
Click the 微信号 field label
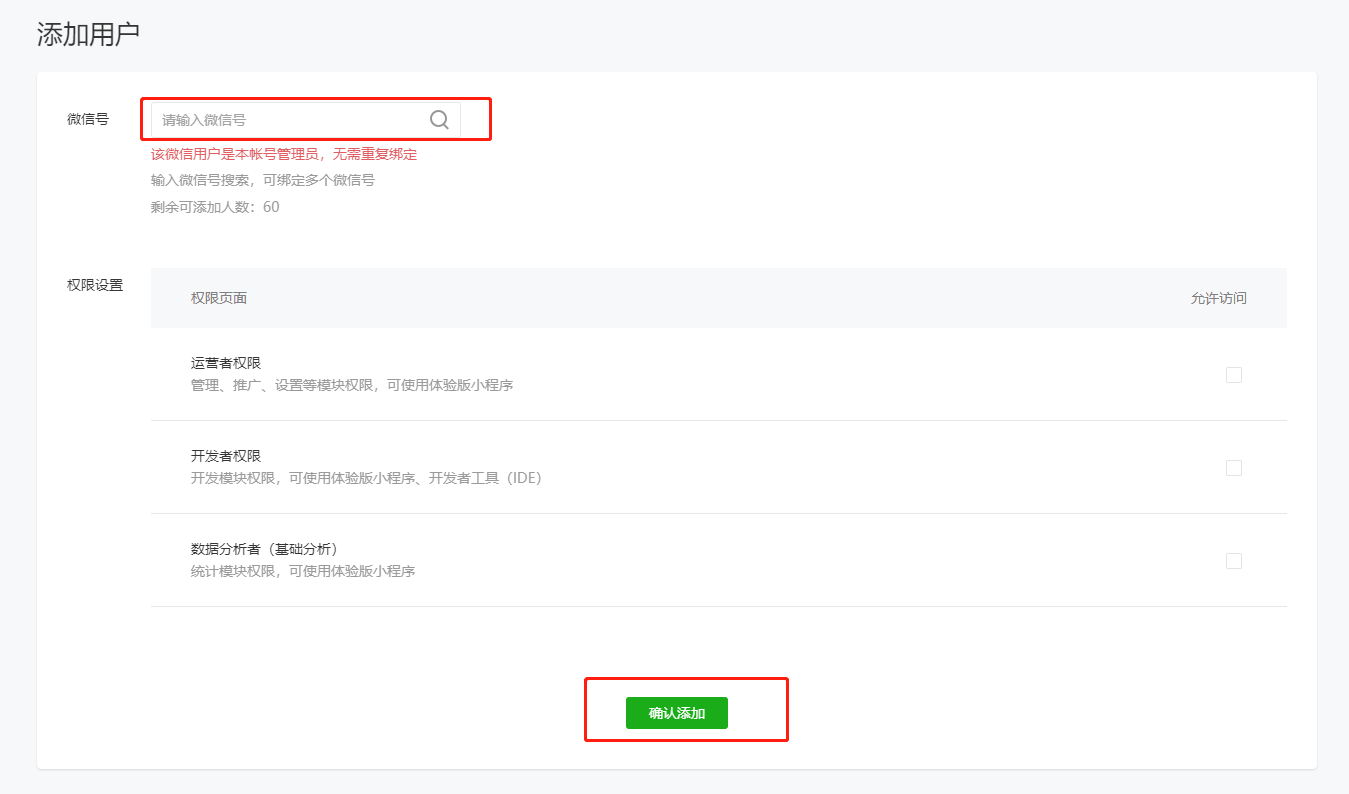pos(88,119)
